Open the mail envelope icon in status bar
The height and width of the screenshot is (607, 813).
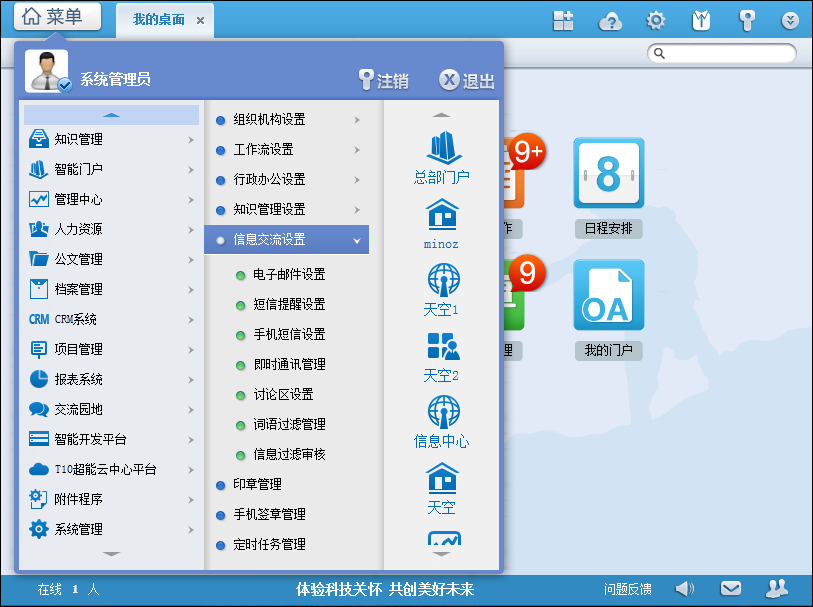tap(731, 589)
